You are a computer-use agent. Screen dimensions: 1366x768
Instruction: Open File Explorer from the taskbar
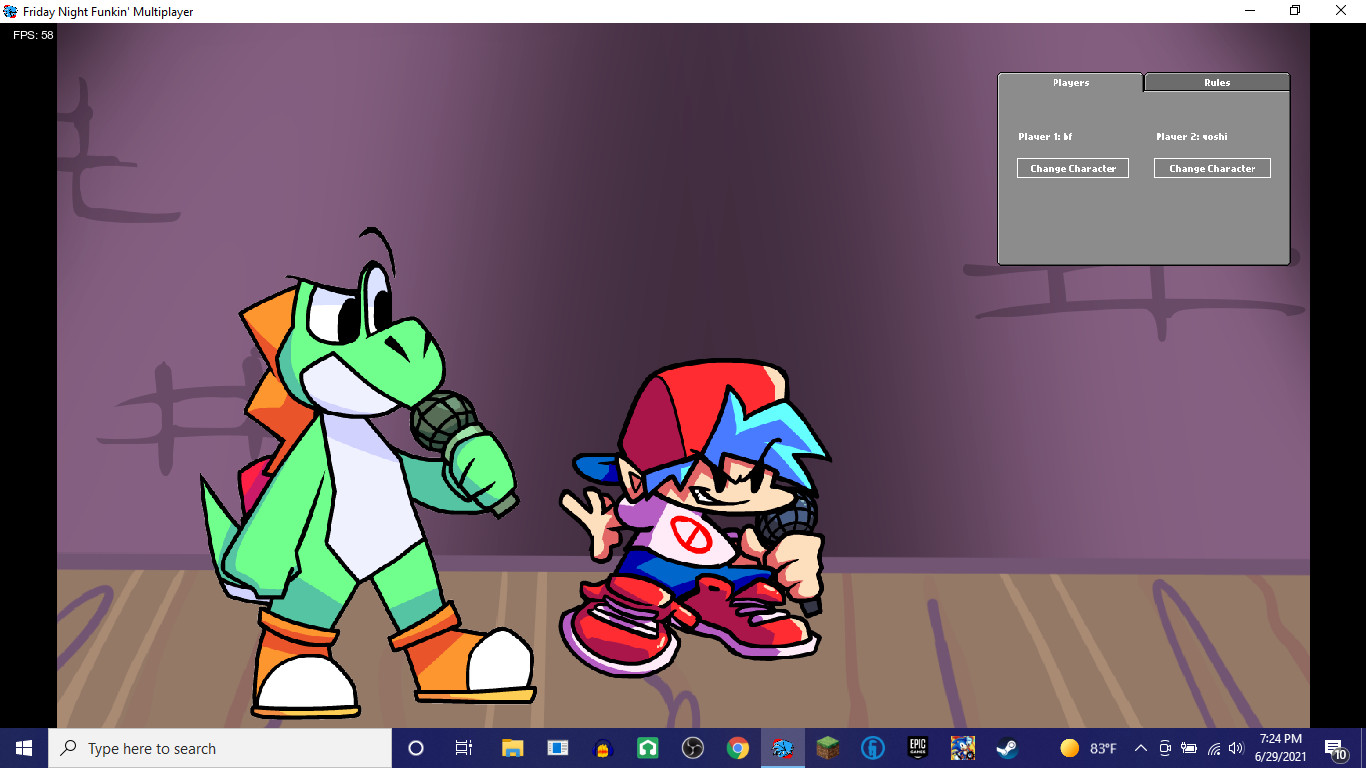click(511, 747)
